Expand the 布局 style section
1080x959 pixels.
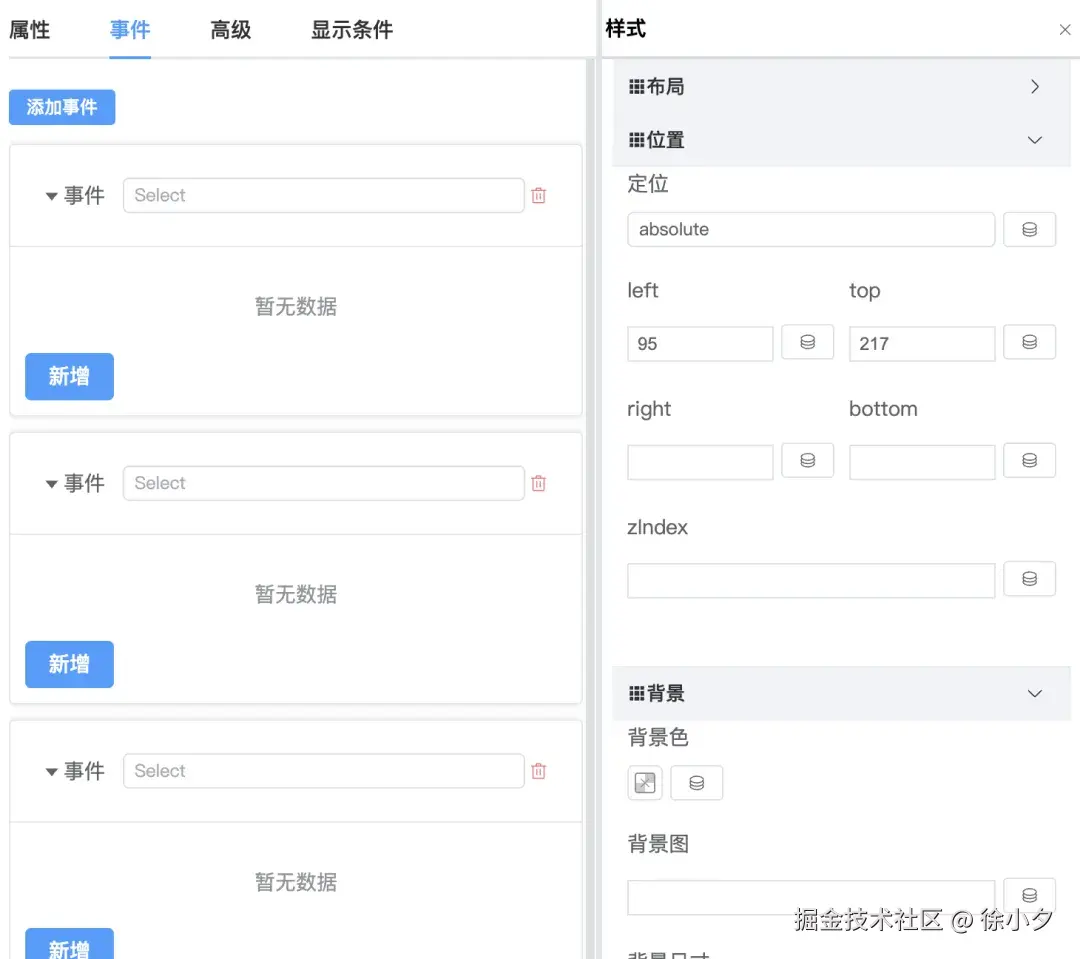point(1034,86)
